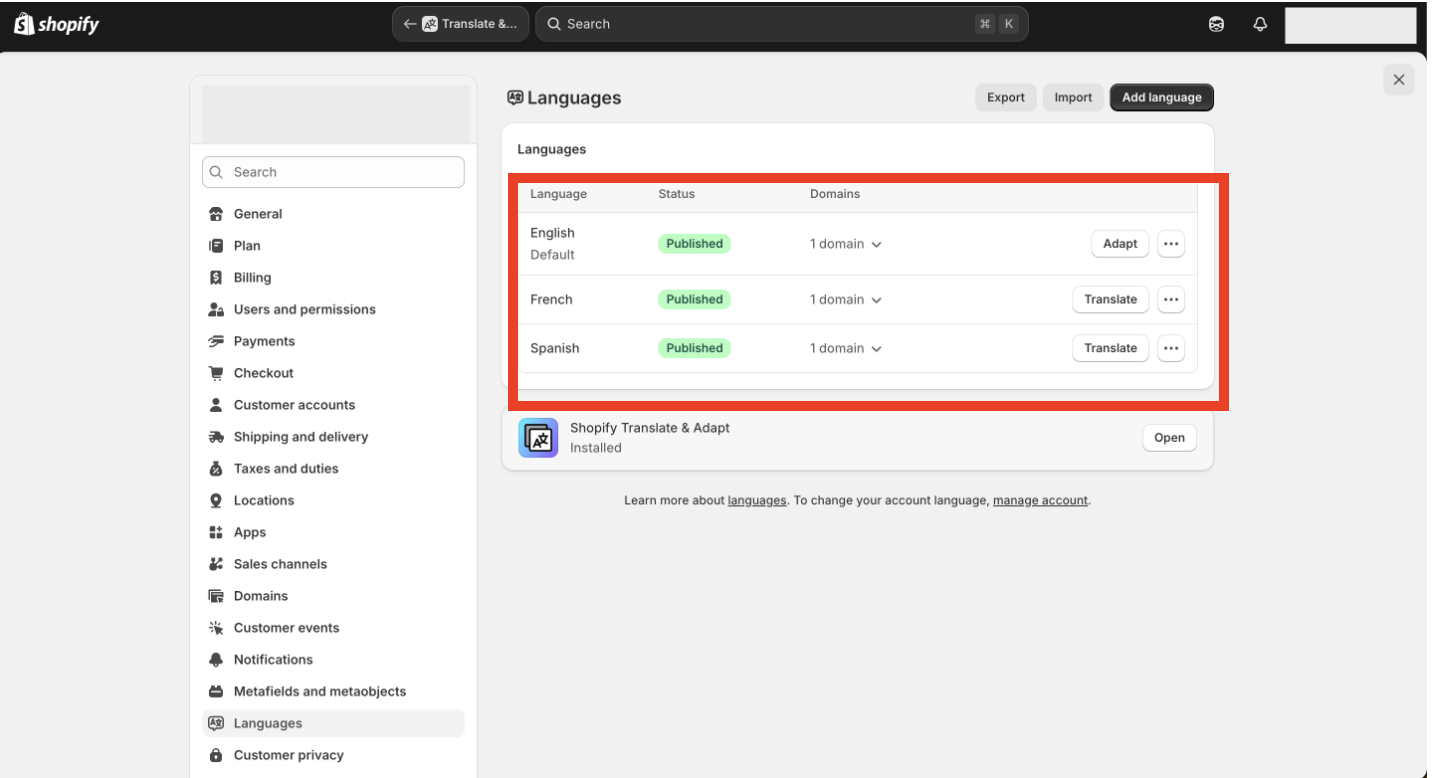Click the Domains icon
This screenshot has width=1432, height=778.
point(216,596)
